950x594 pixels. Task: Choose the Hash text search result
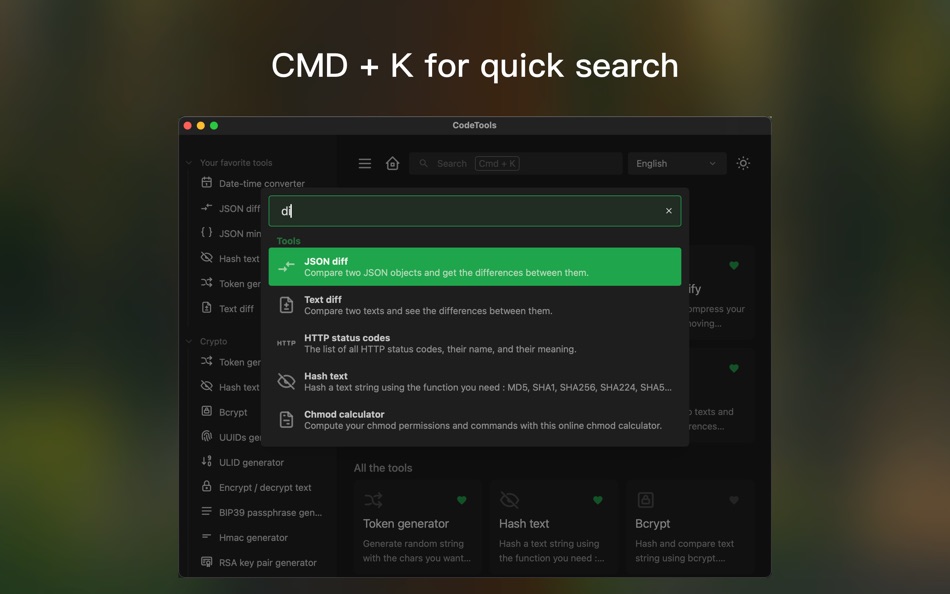click(x=475, y=381)
